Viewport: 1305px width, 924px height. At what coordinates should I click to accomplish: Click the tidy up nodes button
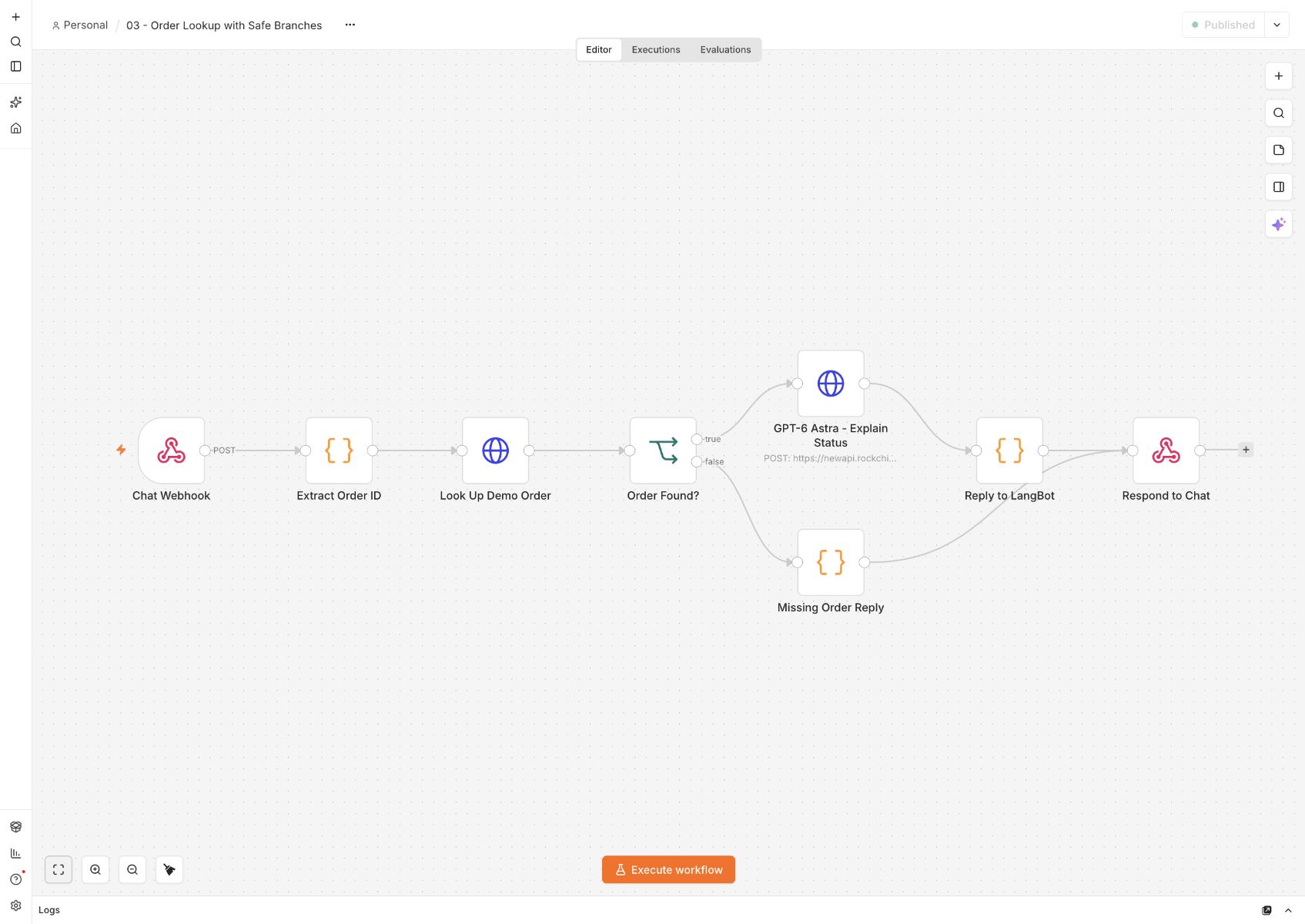(169, 869)
